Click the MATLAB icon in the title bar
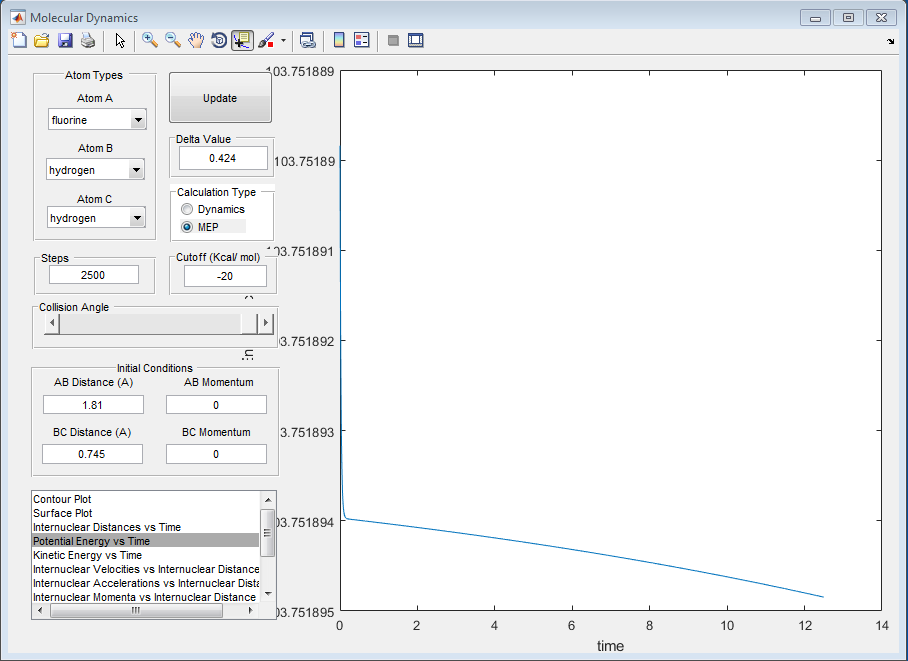The height and width of the screenshot is (661, 908). [x=17, y=17]
